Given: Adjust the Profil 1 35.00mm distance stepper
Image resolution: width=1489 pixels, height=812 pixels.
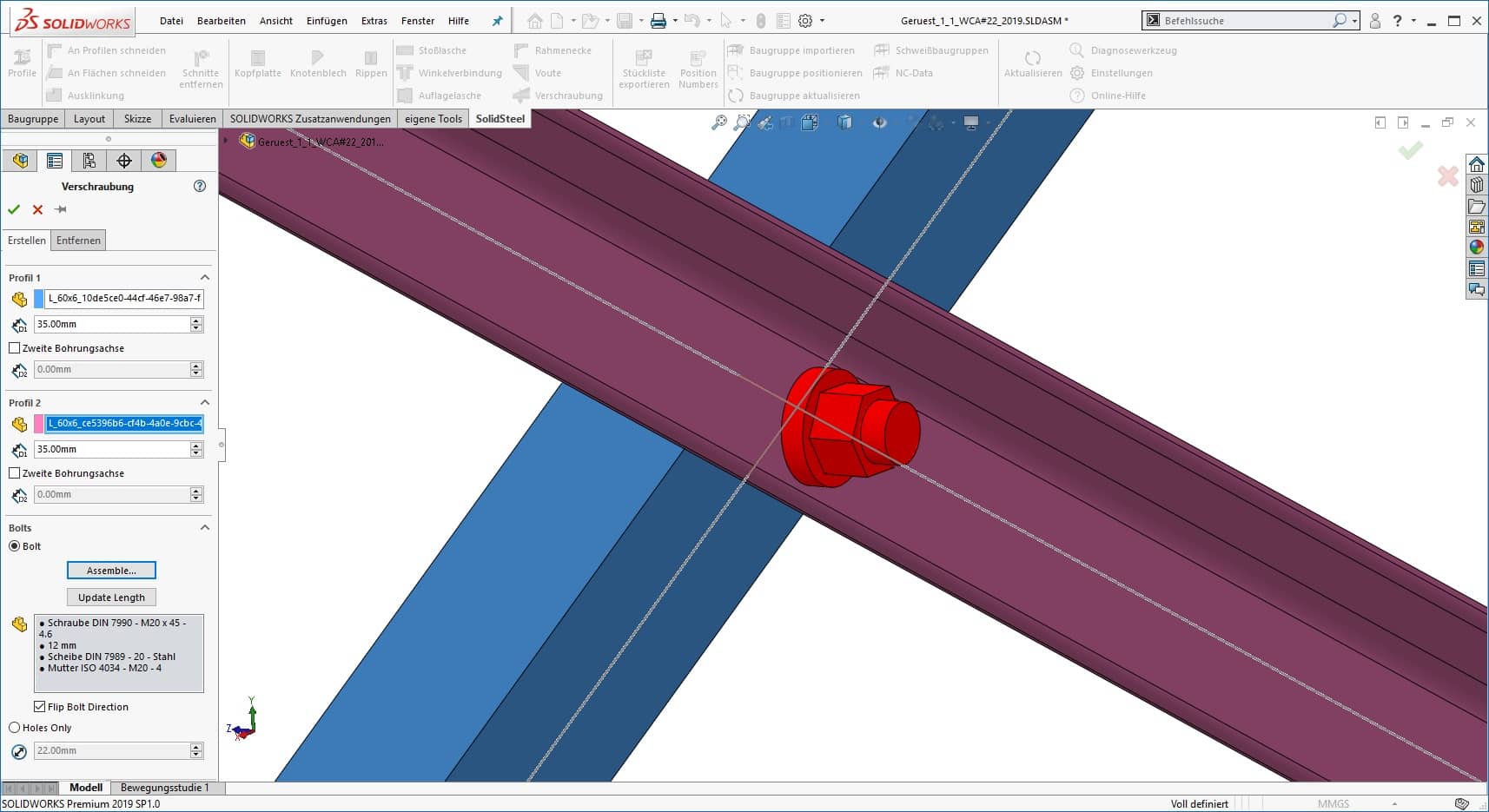Looking at the screenshot, I should click(x=196, y=324).
